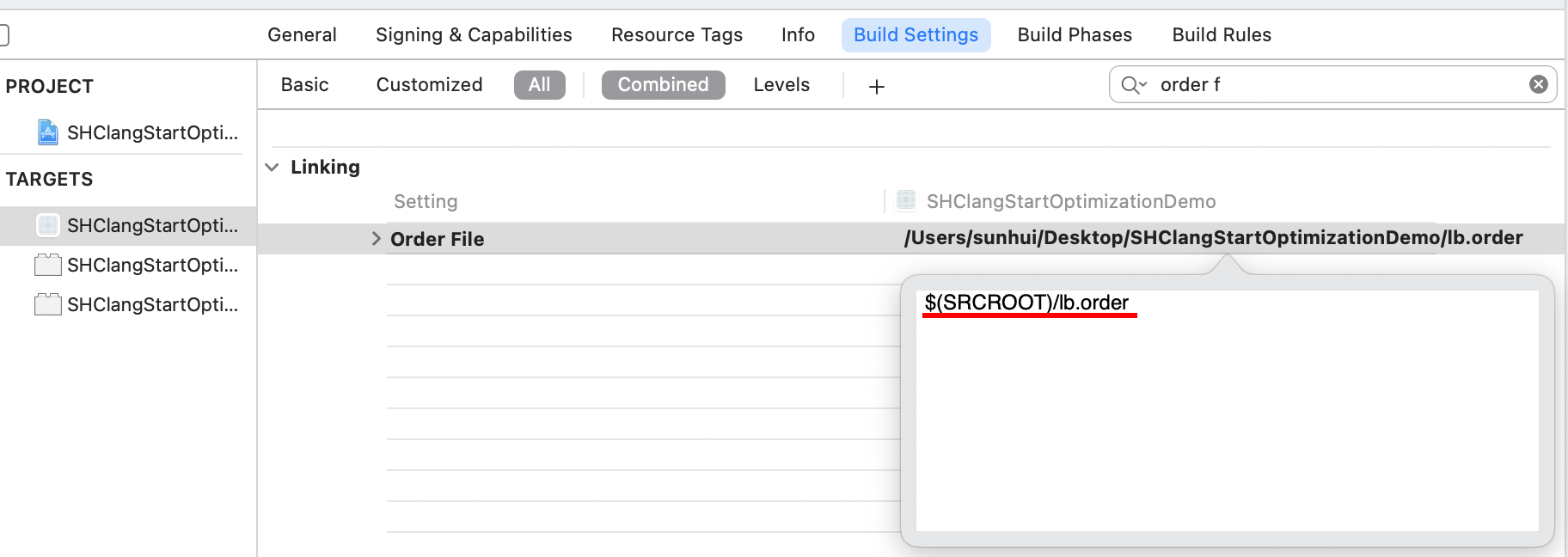Click the plus button to add build setting

(876, 86)
